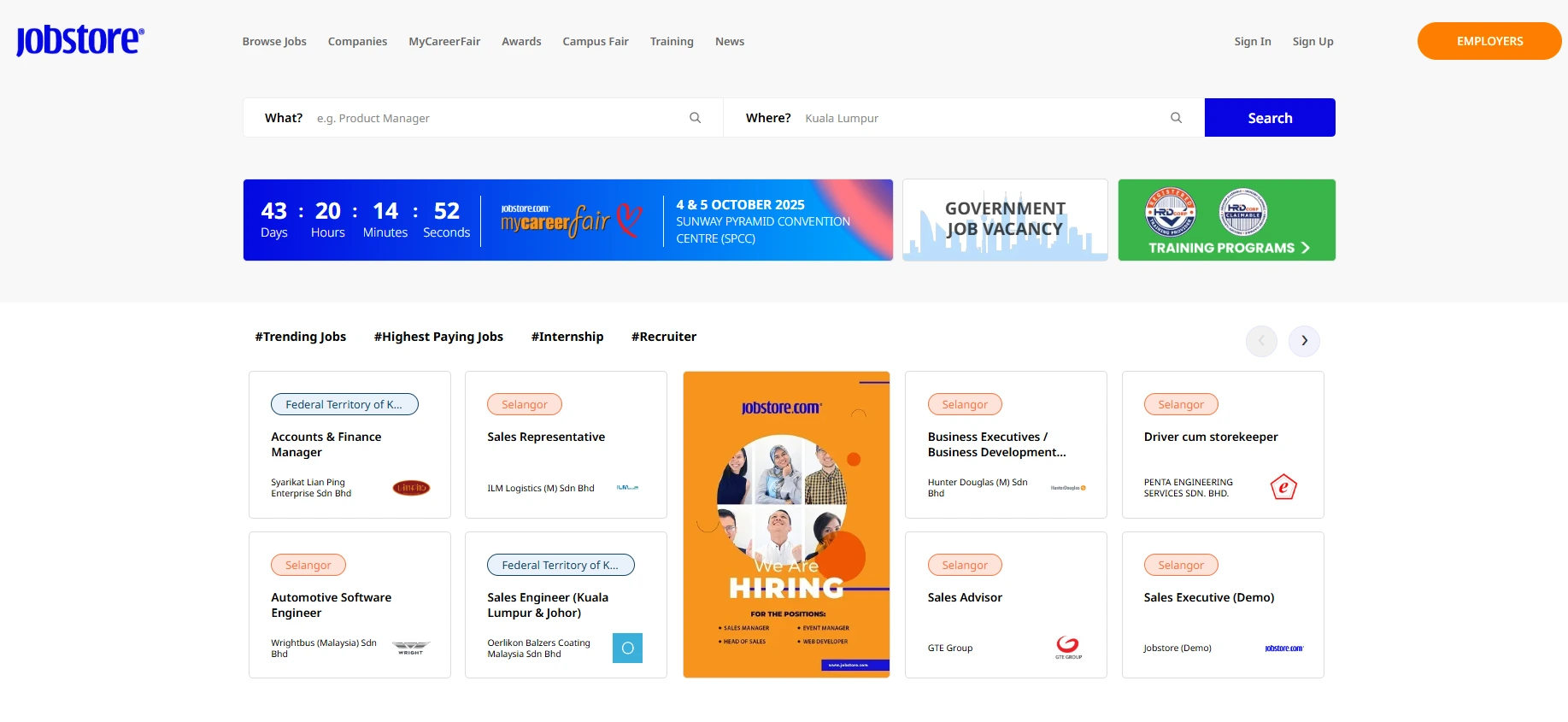1568x722 pixels.
Task: Open Sales Representative job listing
Action: click(x=546, y=437)
